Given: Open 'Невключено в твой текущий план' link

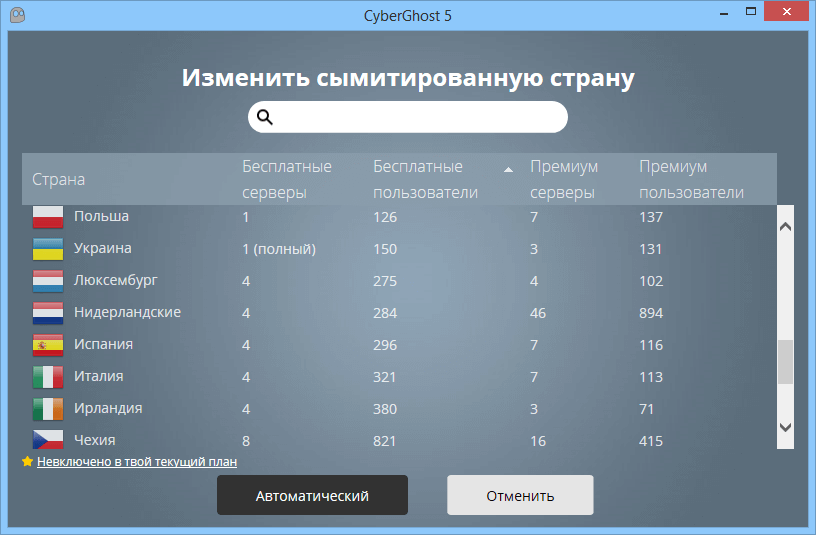Looking at the screenshot, I should (x=137, y=462).
